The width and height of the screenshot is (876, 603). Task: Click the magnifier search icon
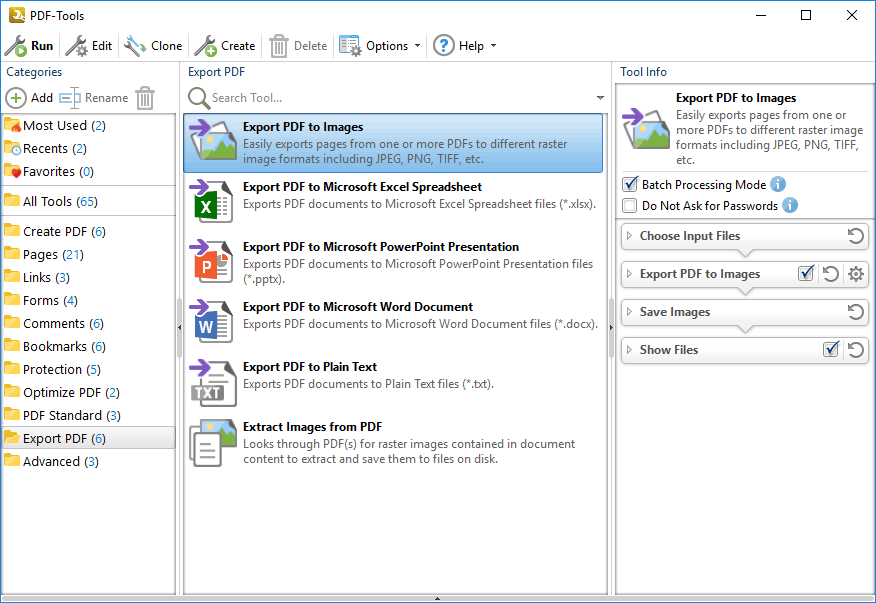198,98
